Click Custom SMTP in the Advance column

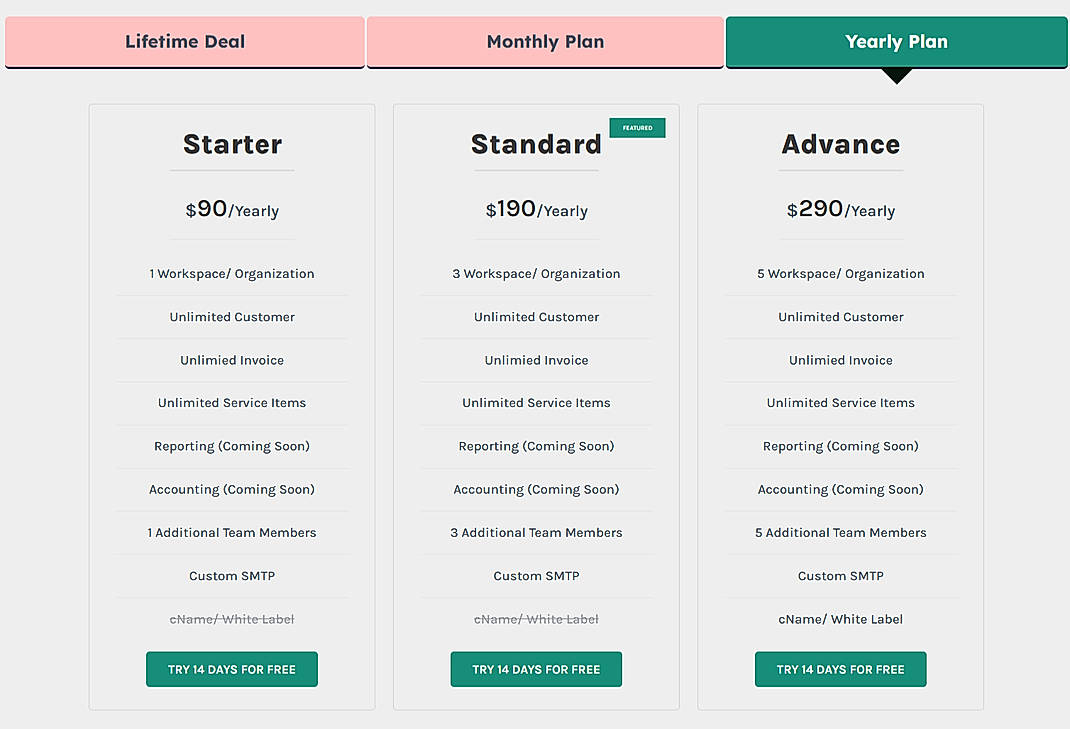click(840, 575)
